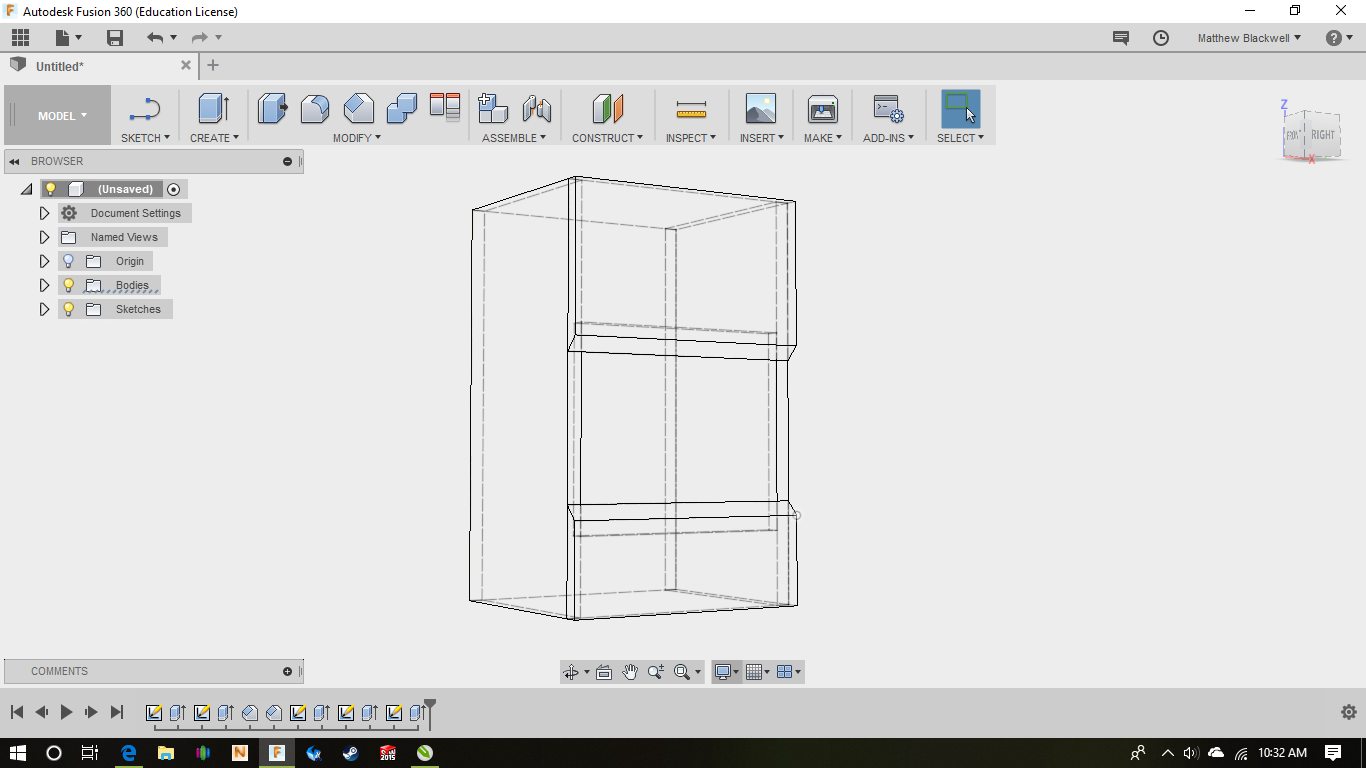This screenshot has width=1366, height=768.
Task: Toggle the (Unsaved) root component lightbulb
Action: click(51, 189)
